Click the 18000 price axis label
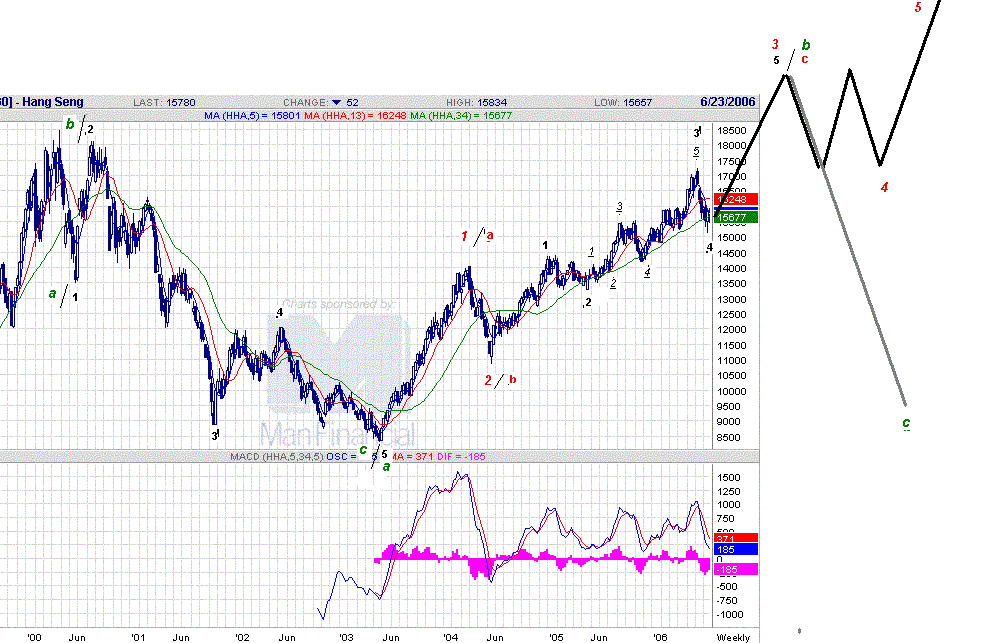 [x=732, y=146]
